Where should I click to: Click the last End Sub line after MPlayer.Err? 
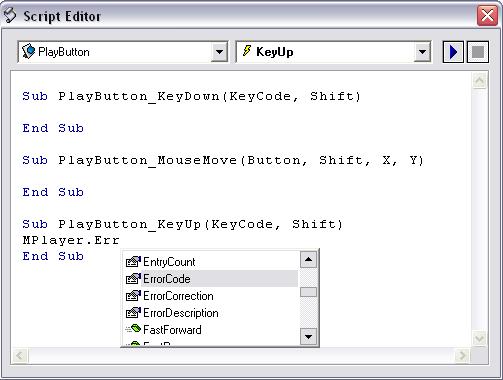coord(53,256)
